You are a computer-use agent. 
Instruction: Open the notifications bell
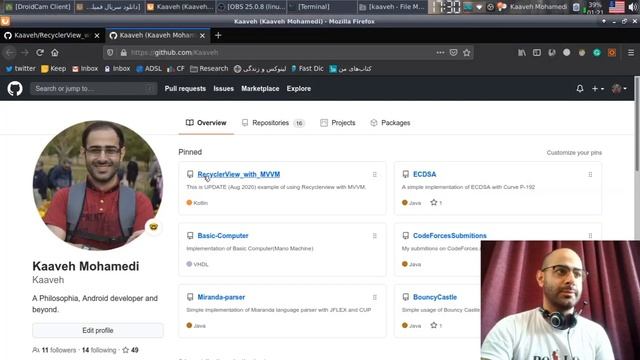(580, 89)
